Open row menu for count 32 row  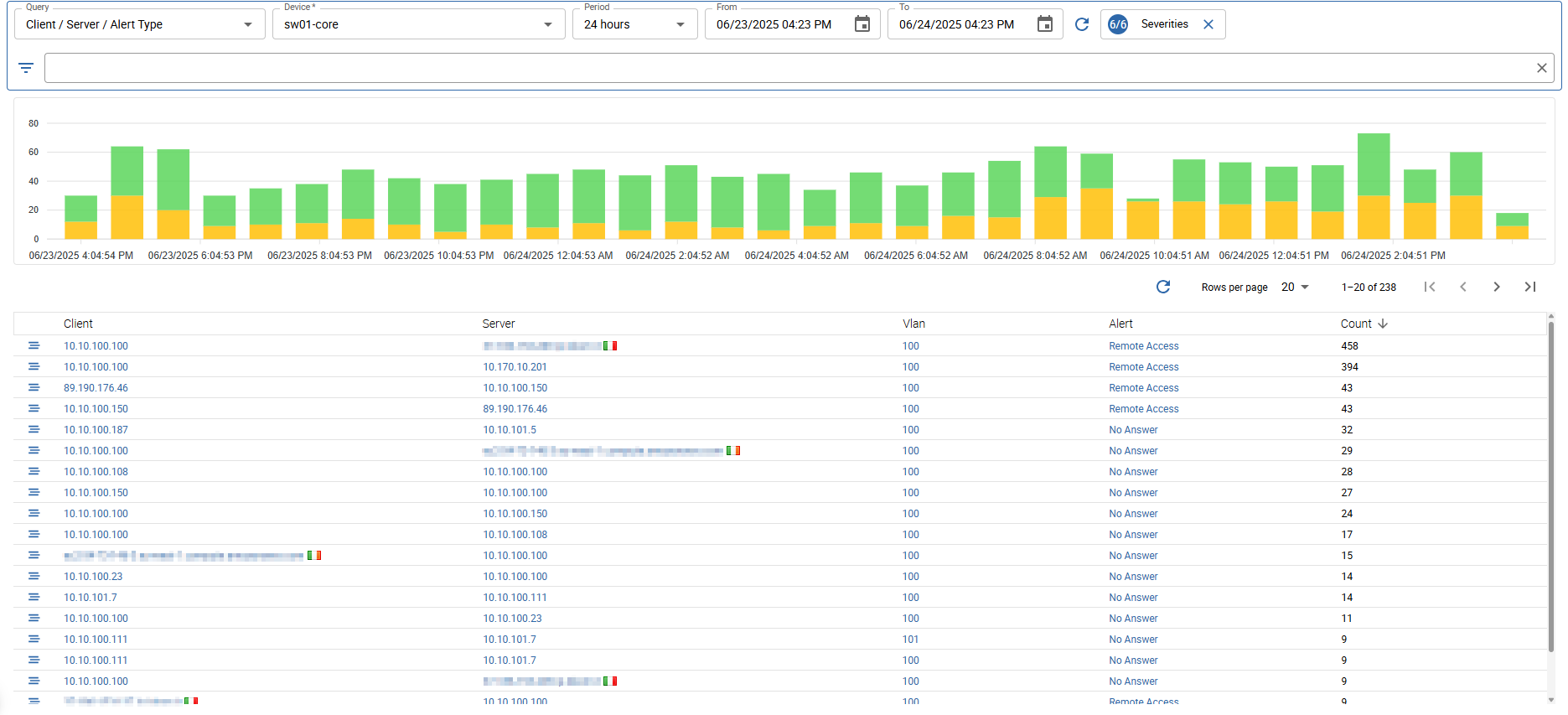[34, 429]
